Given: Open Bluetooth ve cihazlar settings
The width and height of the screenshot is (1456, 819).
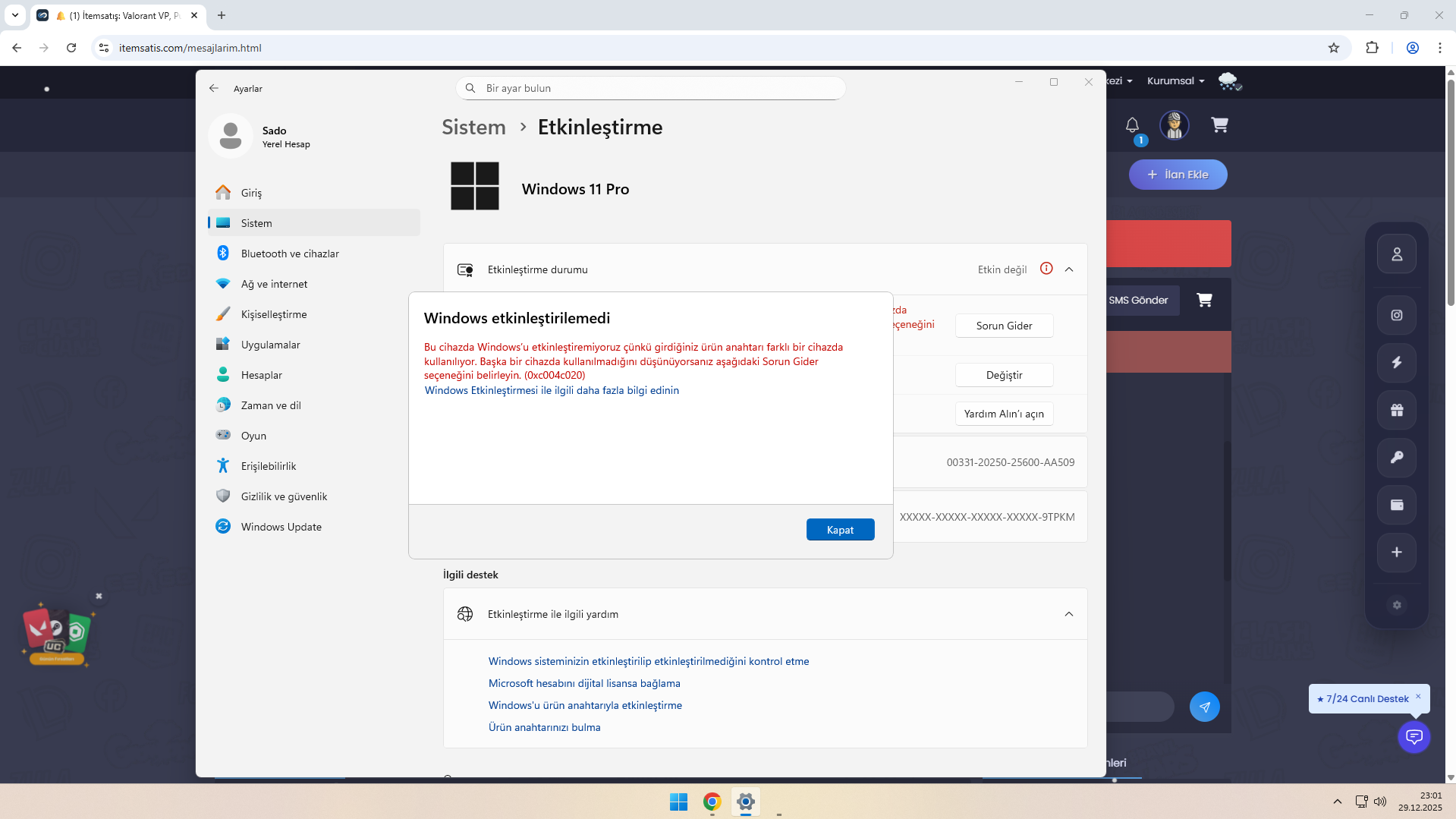Looking at the screenshot, I should [313, 254].
